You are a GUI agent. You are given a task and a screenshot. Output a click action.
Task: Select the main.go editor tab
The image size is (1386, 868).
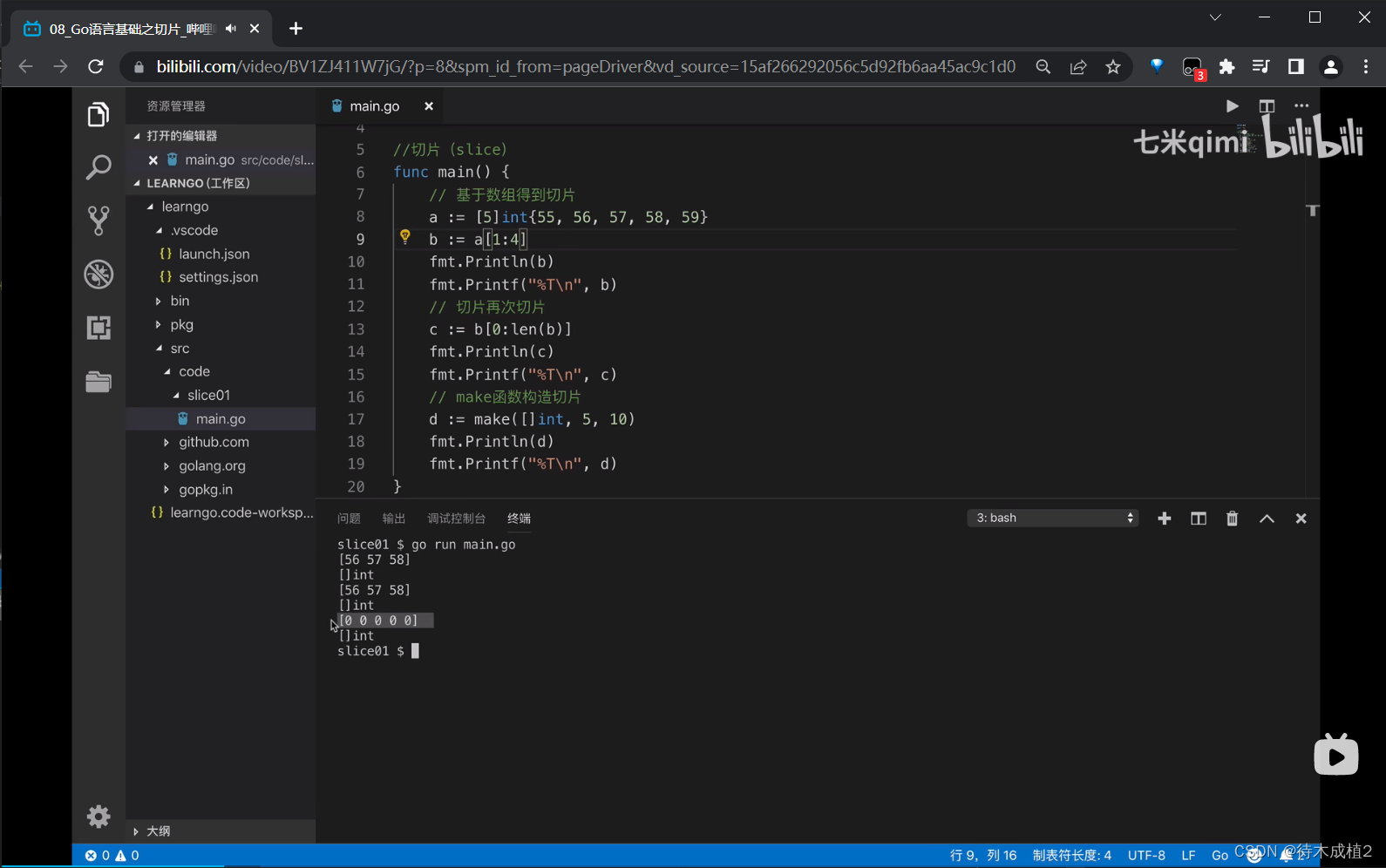pos(374,106)
